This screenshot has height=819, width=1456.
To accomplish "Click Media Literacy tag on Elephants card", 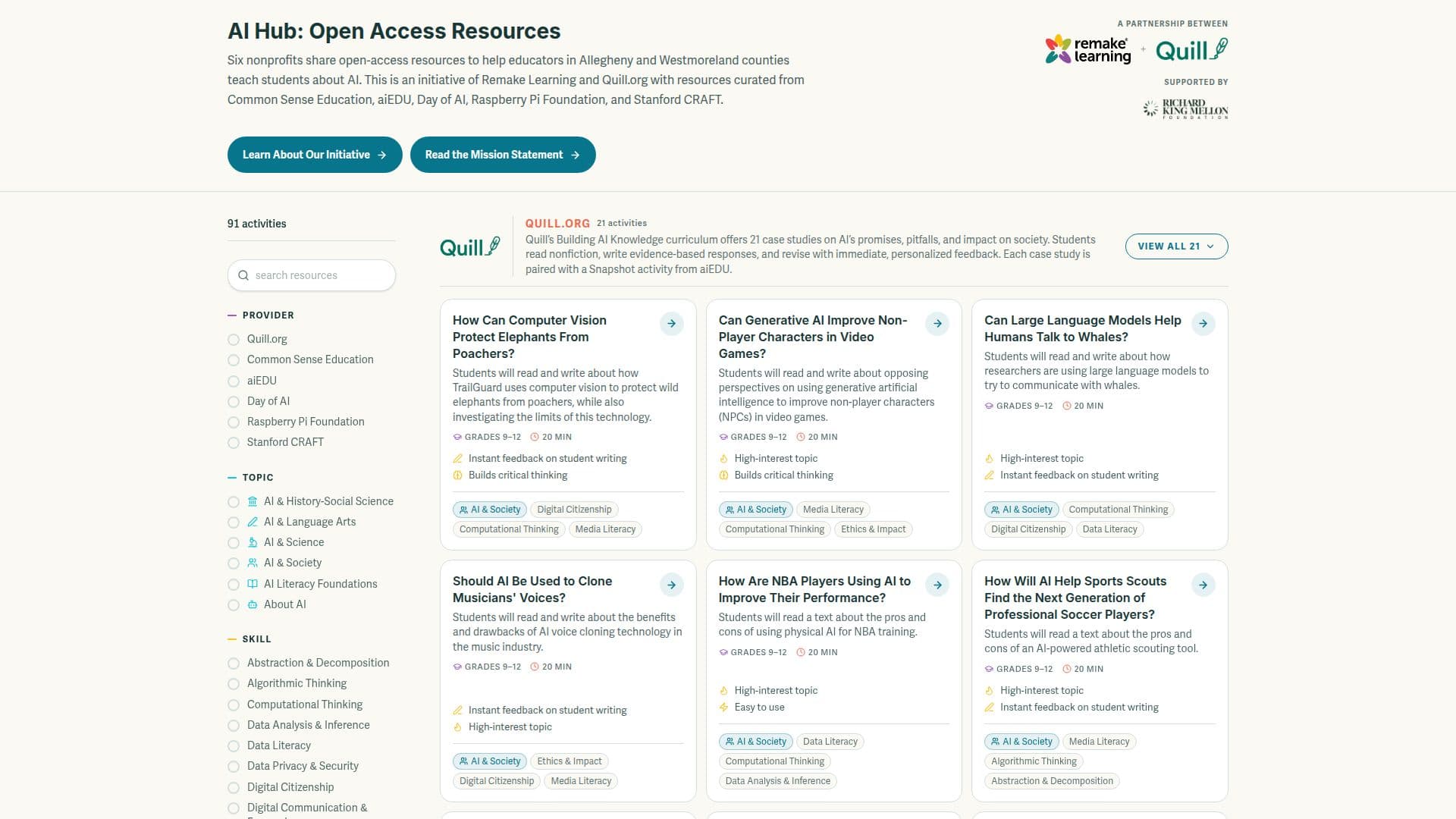I will point(605,529).
